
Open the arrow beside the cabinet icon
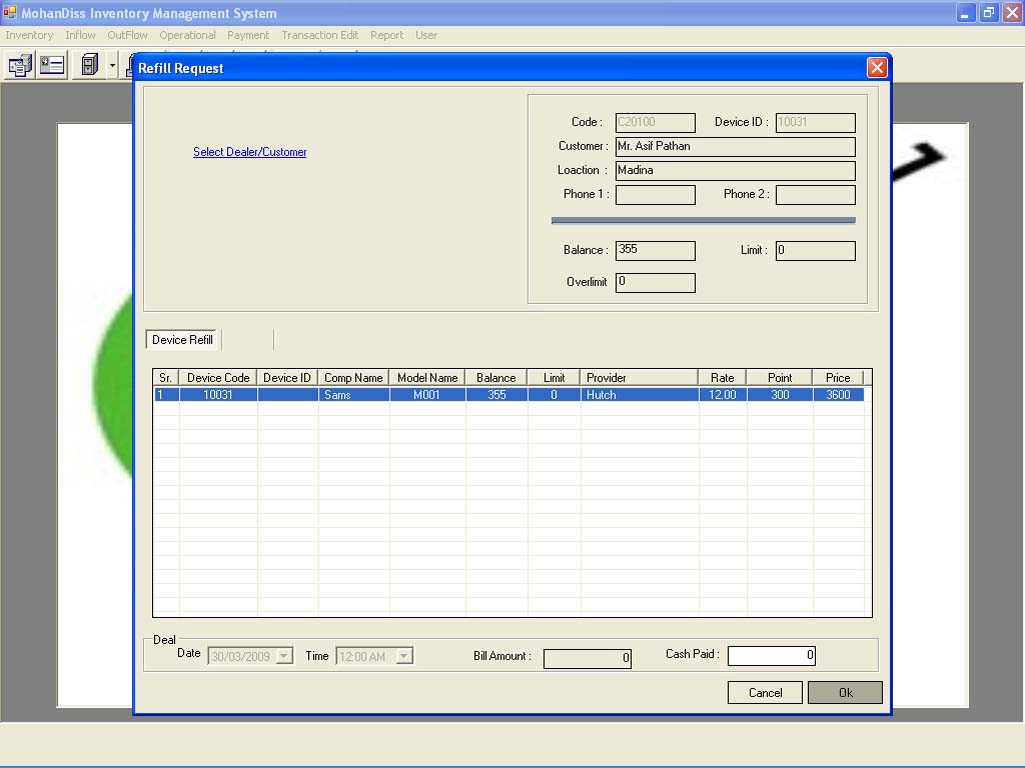112,66
